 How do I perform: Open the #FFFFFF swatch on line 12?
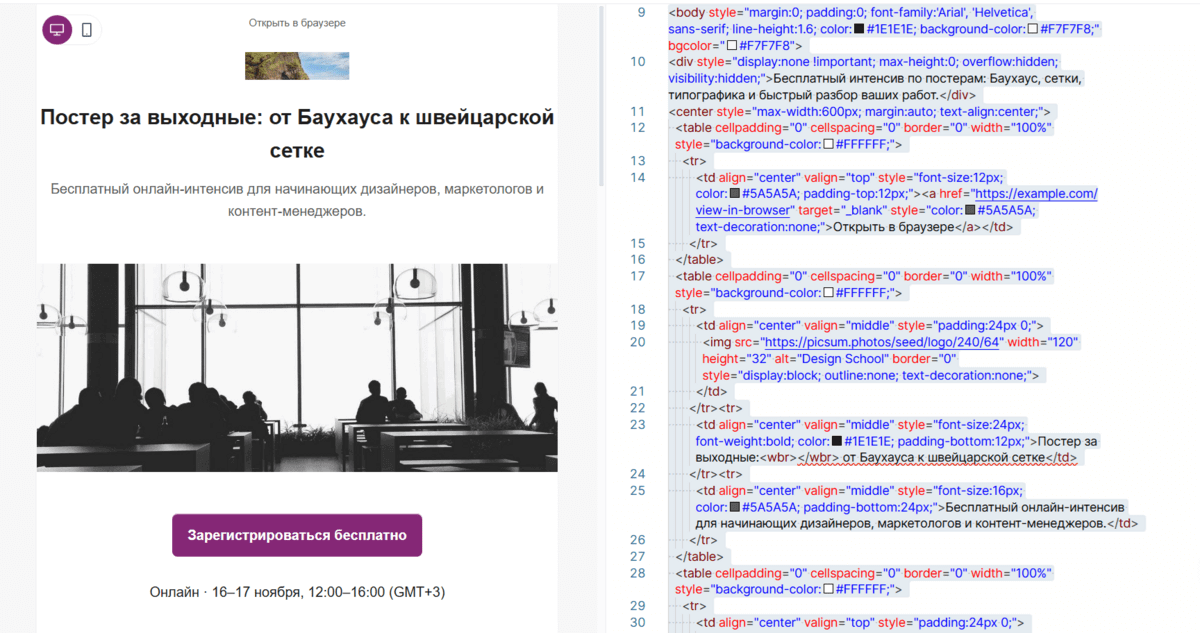coord(829,145)
